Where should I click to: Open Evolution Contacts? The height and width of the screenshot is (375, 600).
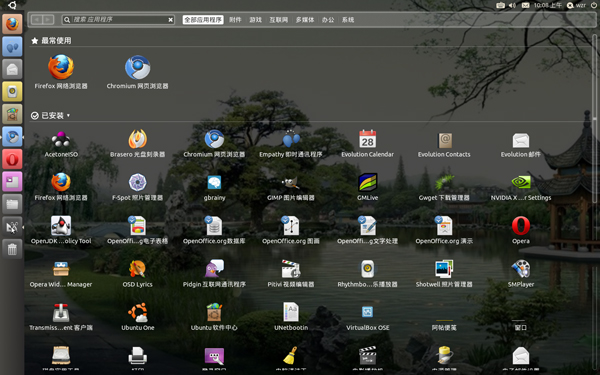(444, 144)
